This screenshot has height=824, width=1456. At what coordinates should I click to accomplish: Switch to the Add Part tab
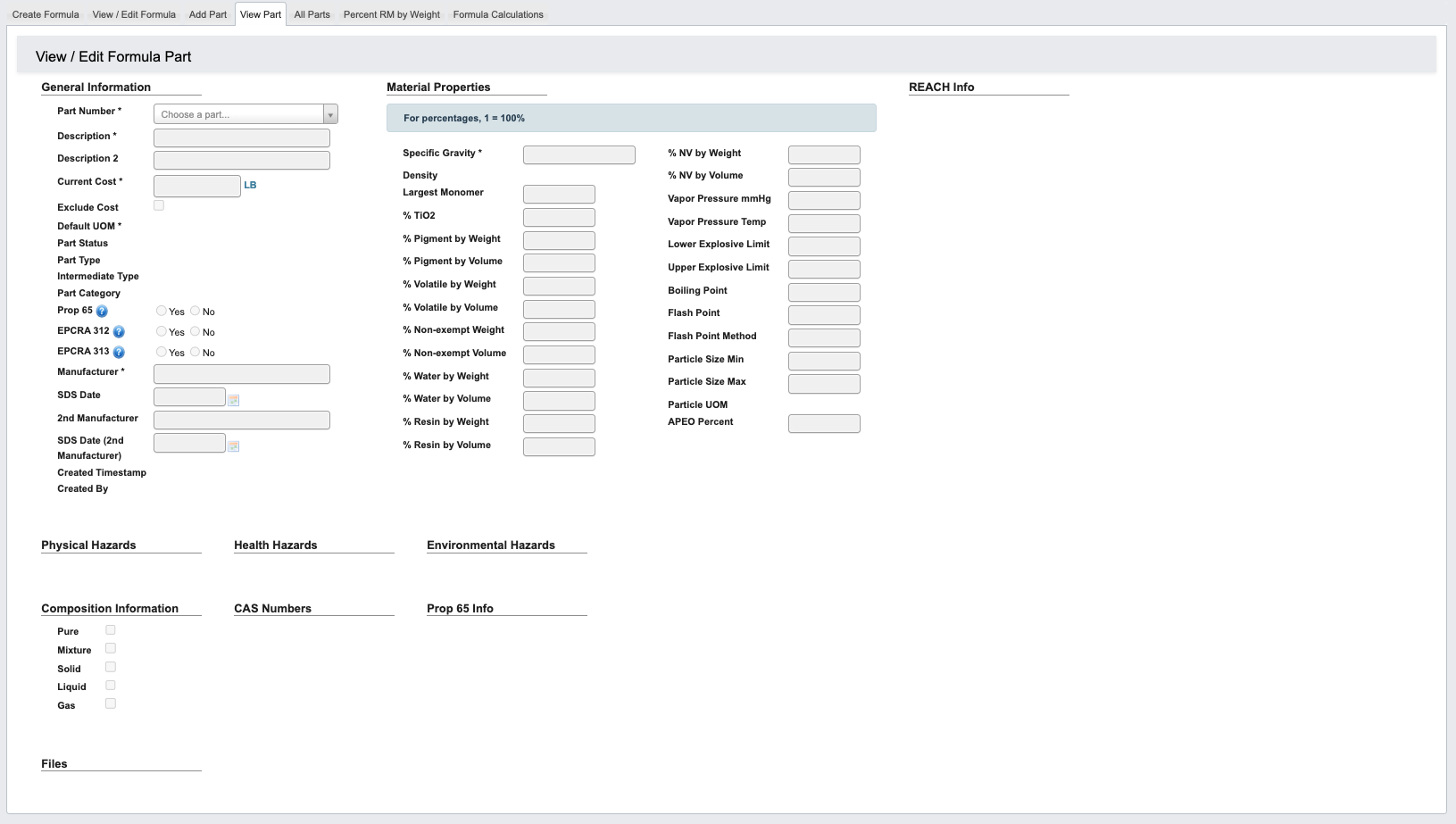[208, 14]
